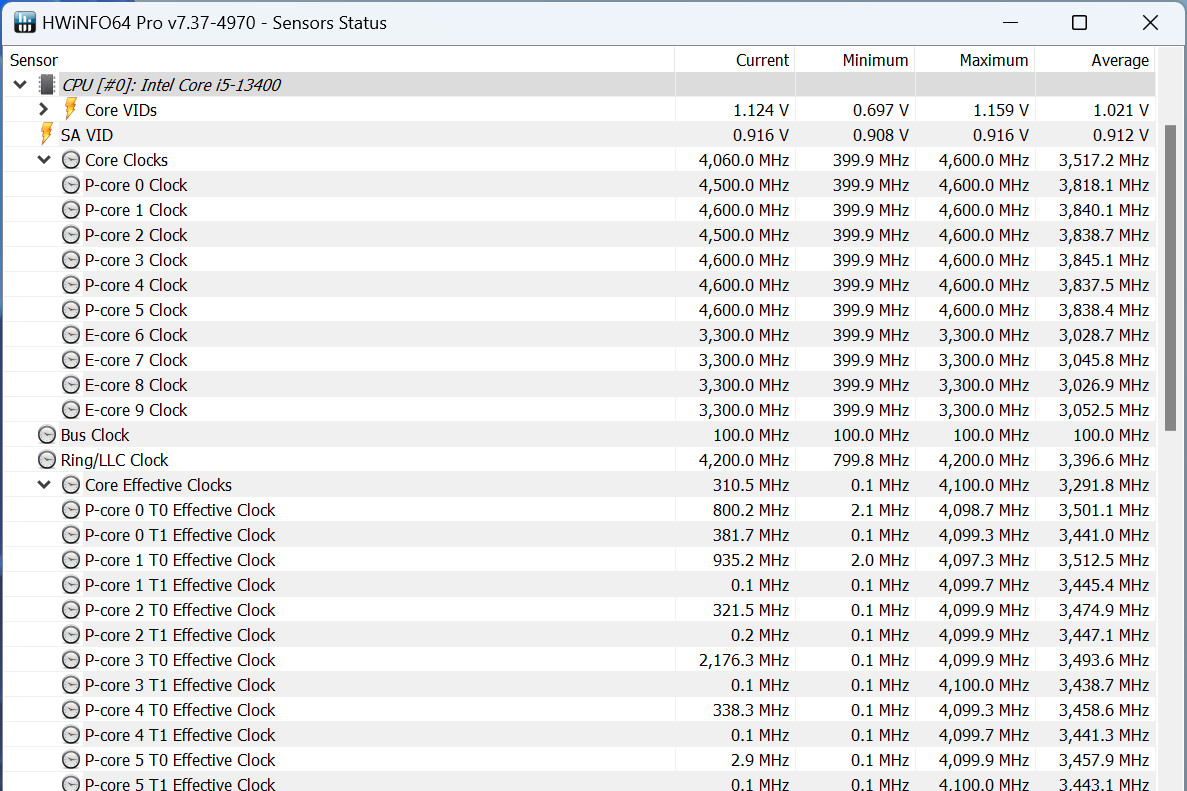Click the Core Clocks clock icon

(x=70, y=160)
